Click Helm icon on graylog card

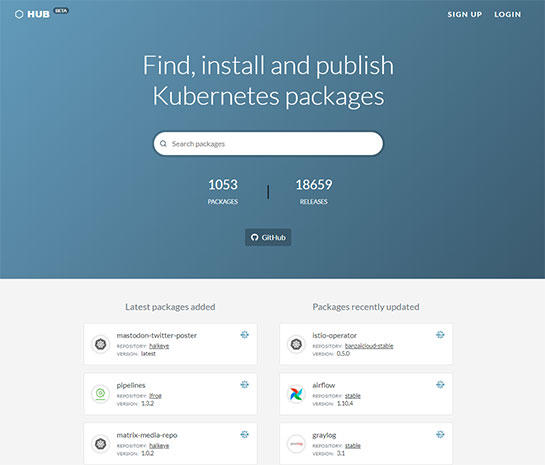(440, 434)
